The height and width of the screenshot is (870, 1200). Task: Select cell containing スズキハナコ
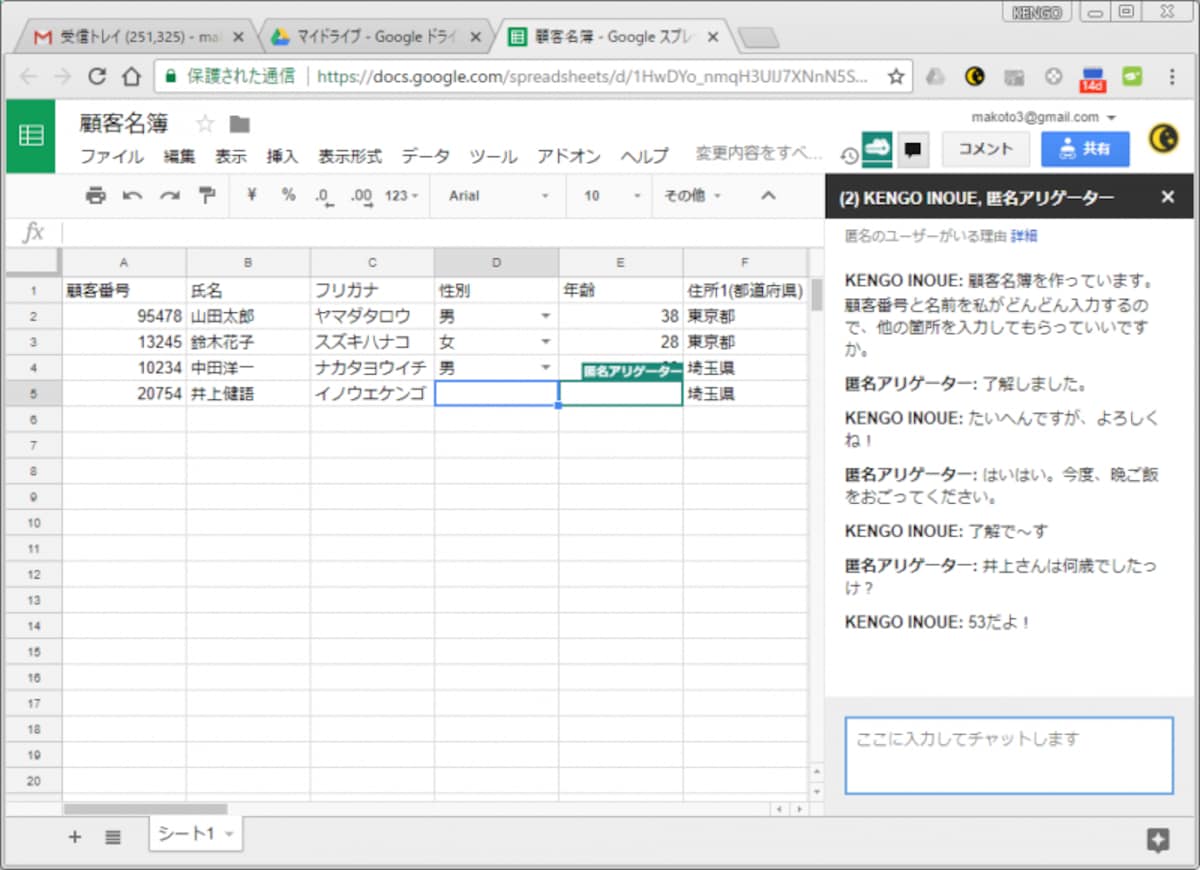tap(372, 342)
